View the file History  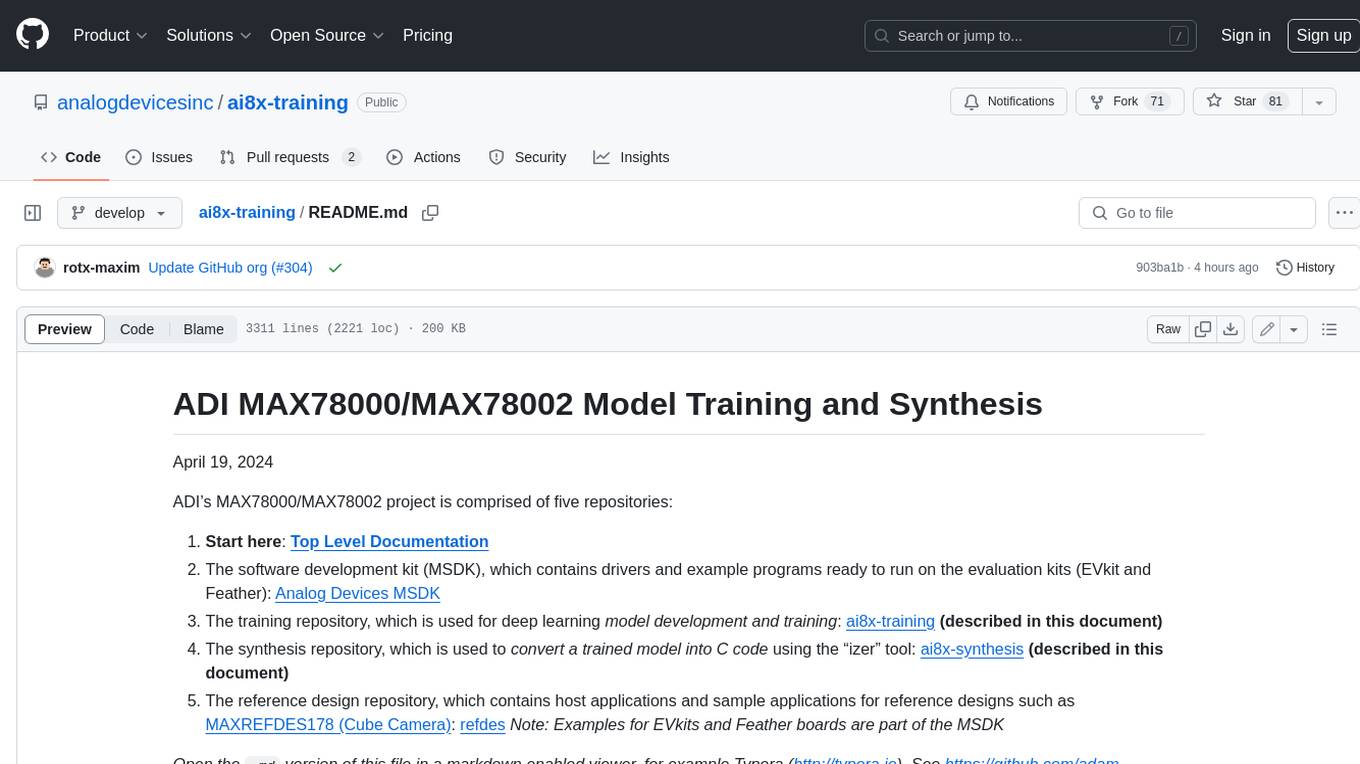click(1305, 268)
